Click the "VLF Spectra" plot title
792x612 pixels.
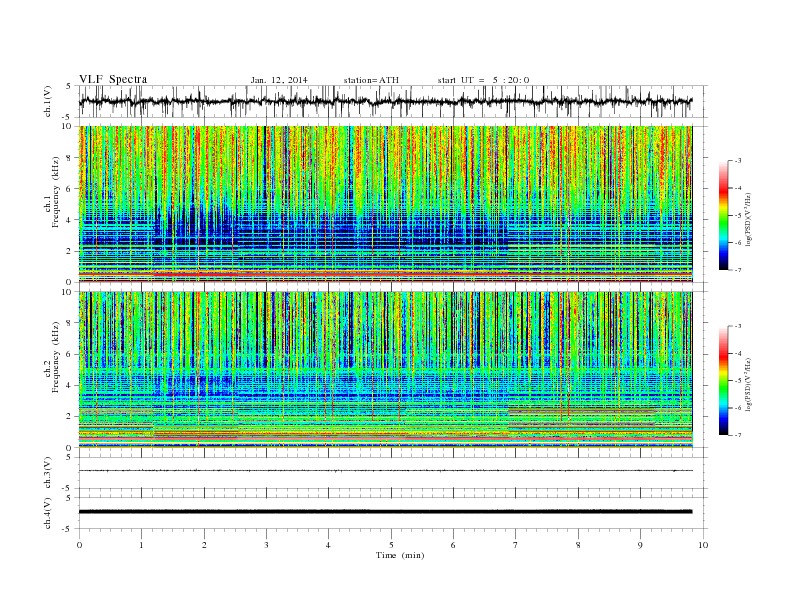pos(113,79)
